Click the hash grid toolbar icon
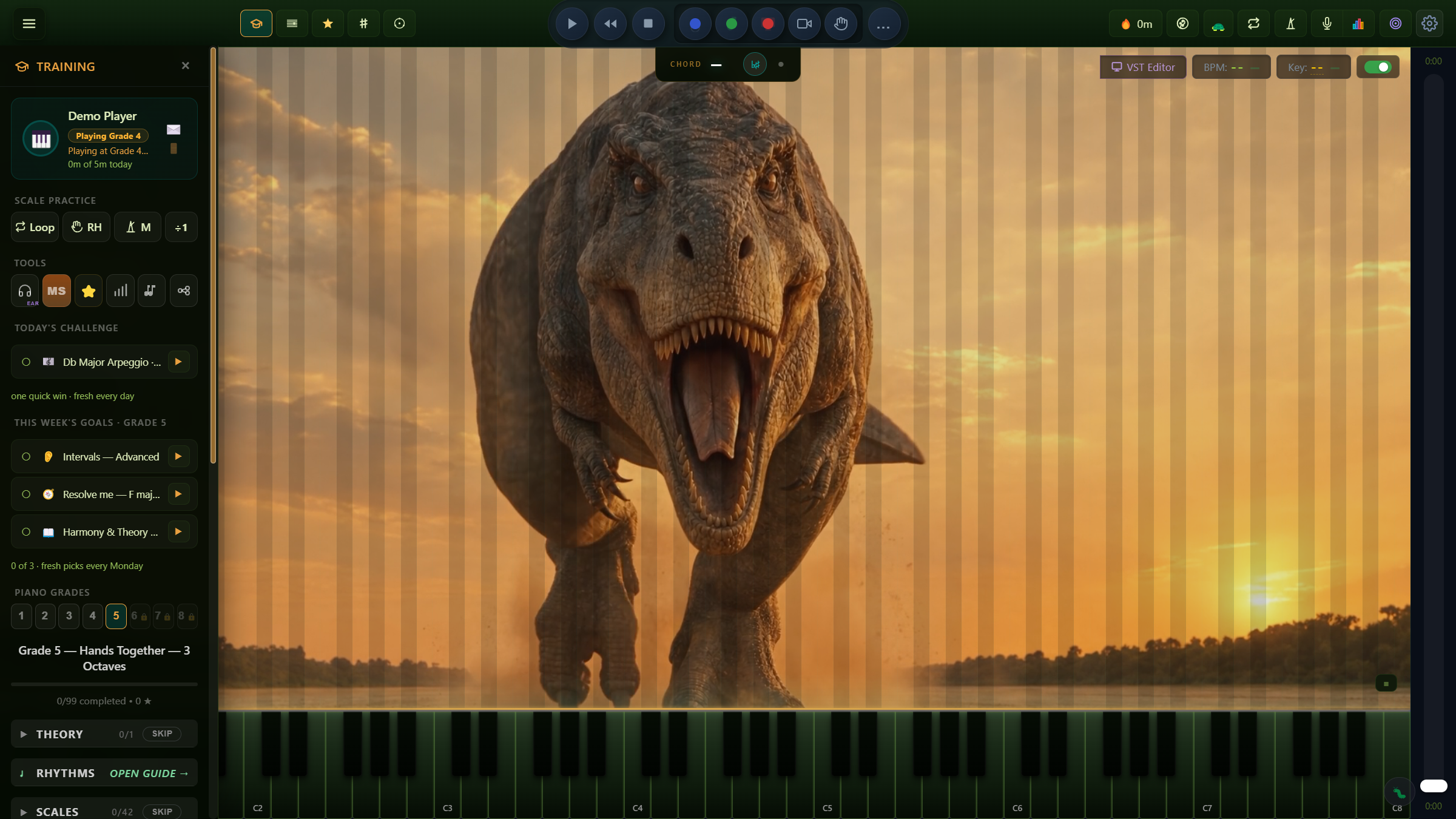The height and width of the screenshot is (819, 1456). 363,24
